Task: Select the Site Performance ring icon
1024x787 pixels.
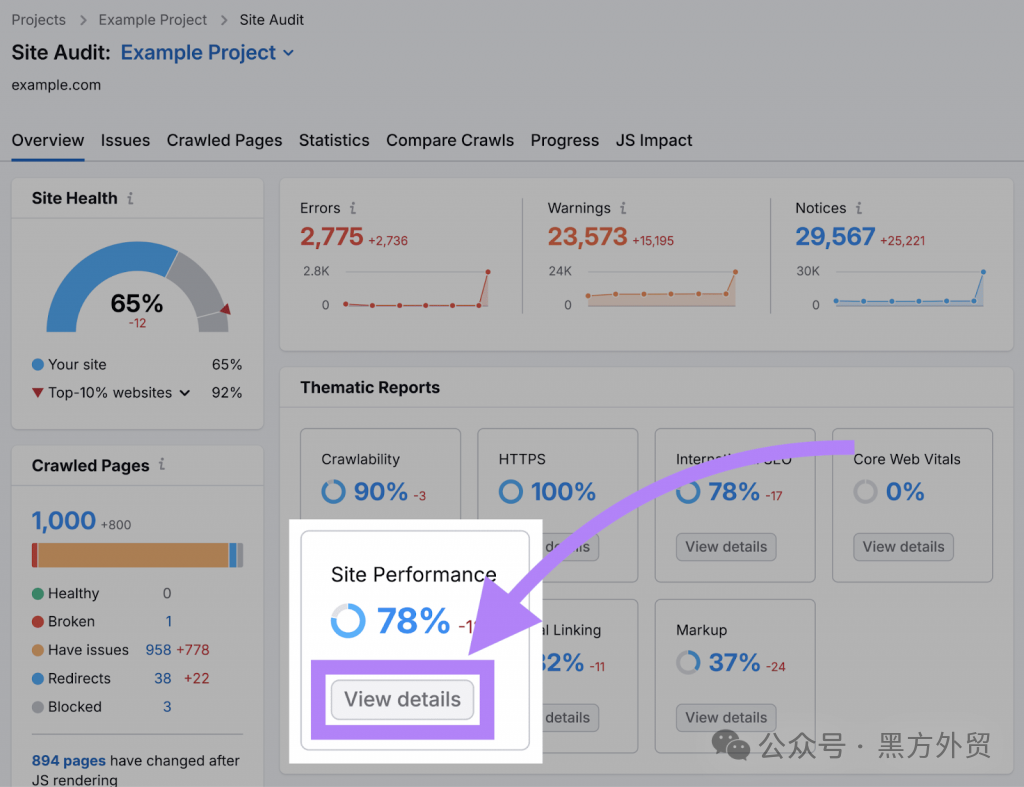Action: (347, 620)
